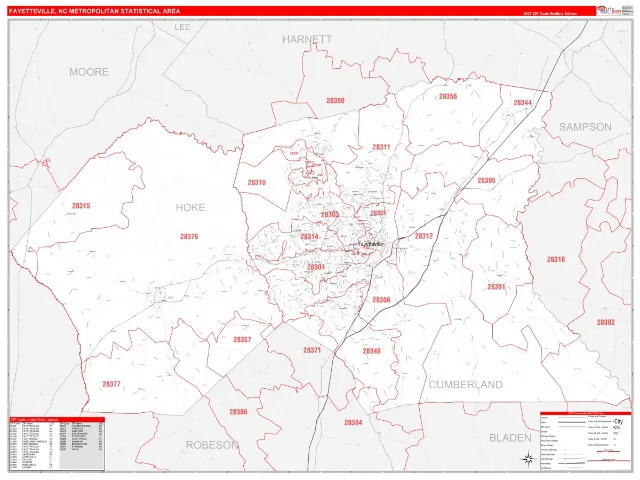This screenshot has width=640, height=480.
Task: Select ZIP code 28376 label
Action: [x=189, y=236]
